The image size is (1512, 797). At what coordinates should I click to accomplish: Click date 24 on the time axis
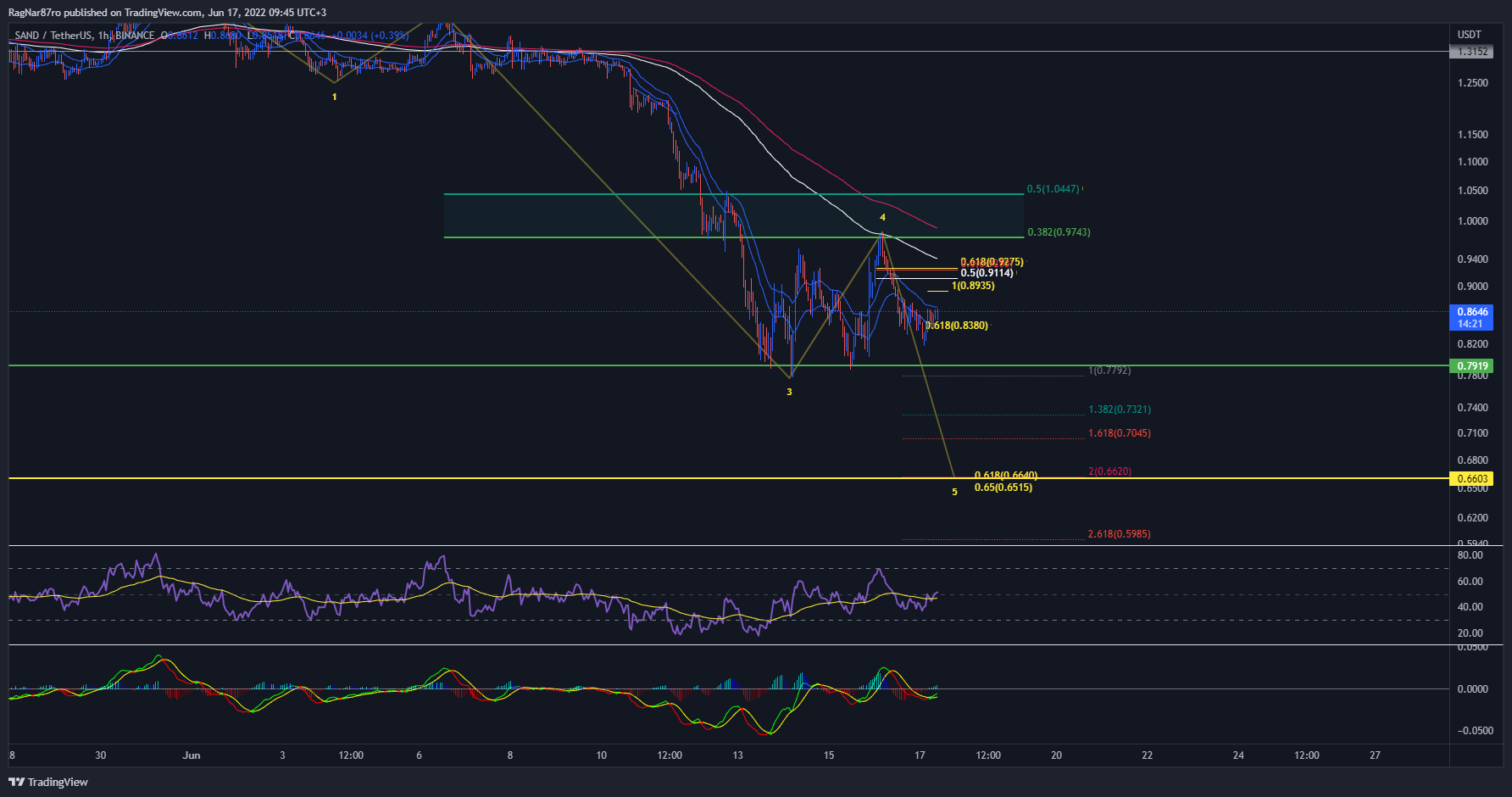pyautogui.click(x=1238, y=755)
